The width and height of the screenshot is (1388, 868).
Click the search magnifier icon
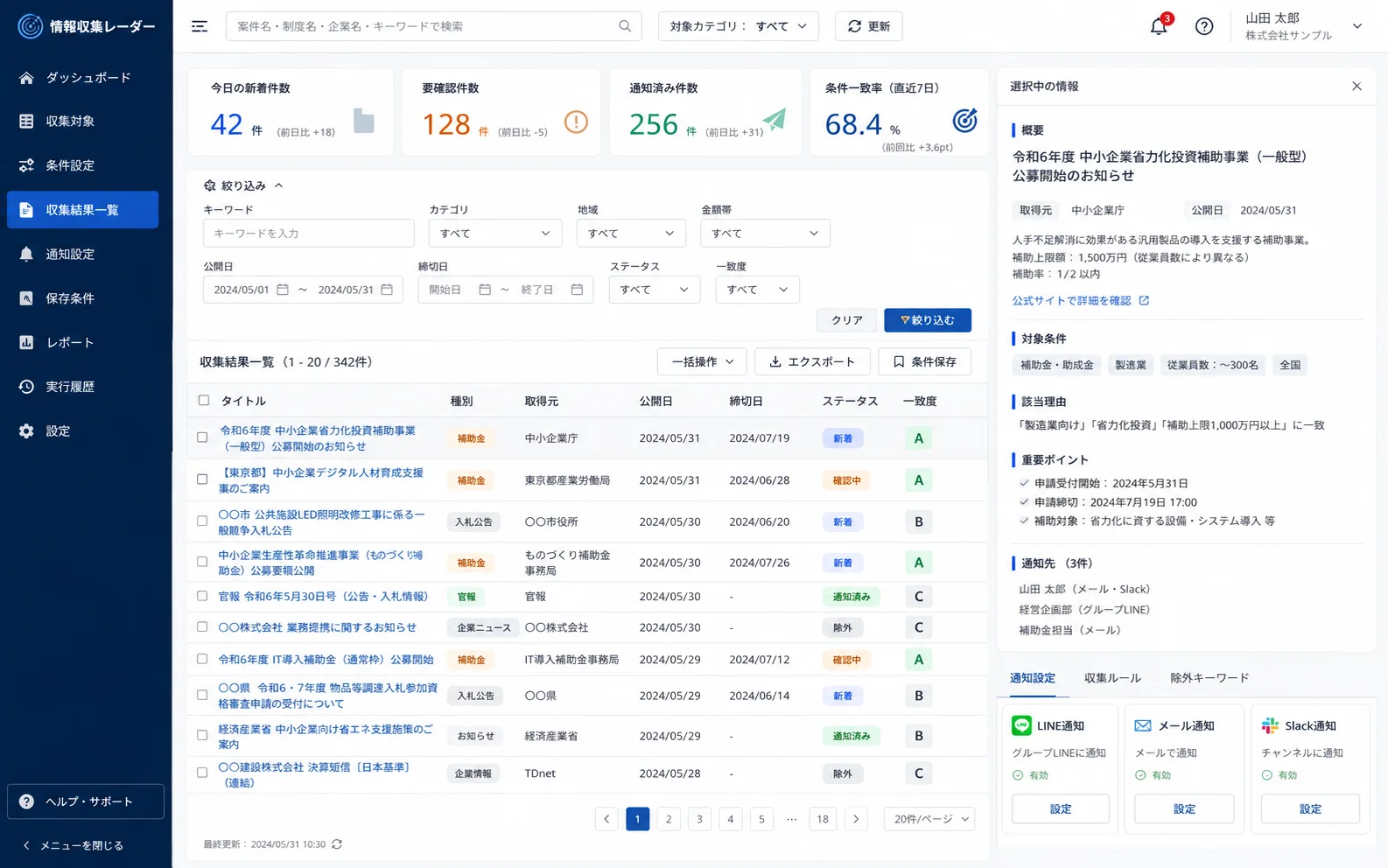coord(625,26)
